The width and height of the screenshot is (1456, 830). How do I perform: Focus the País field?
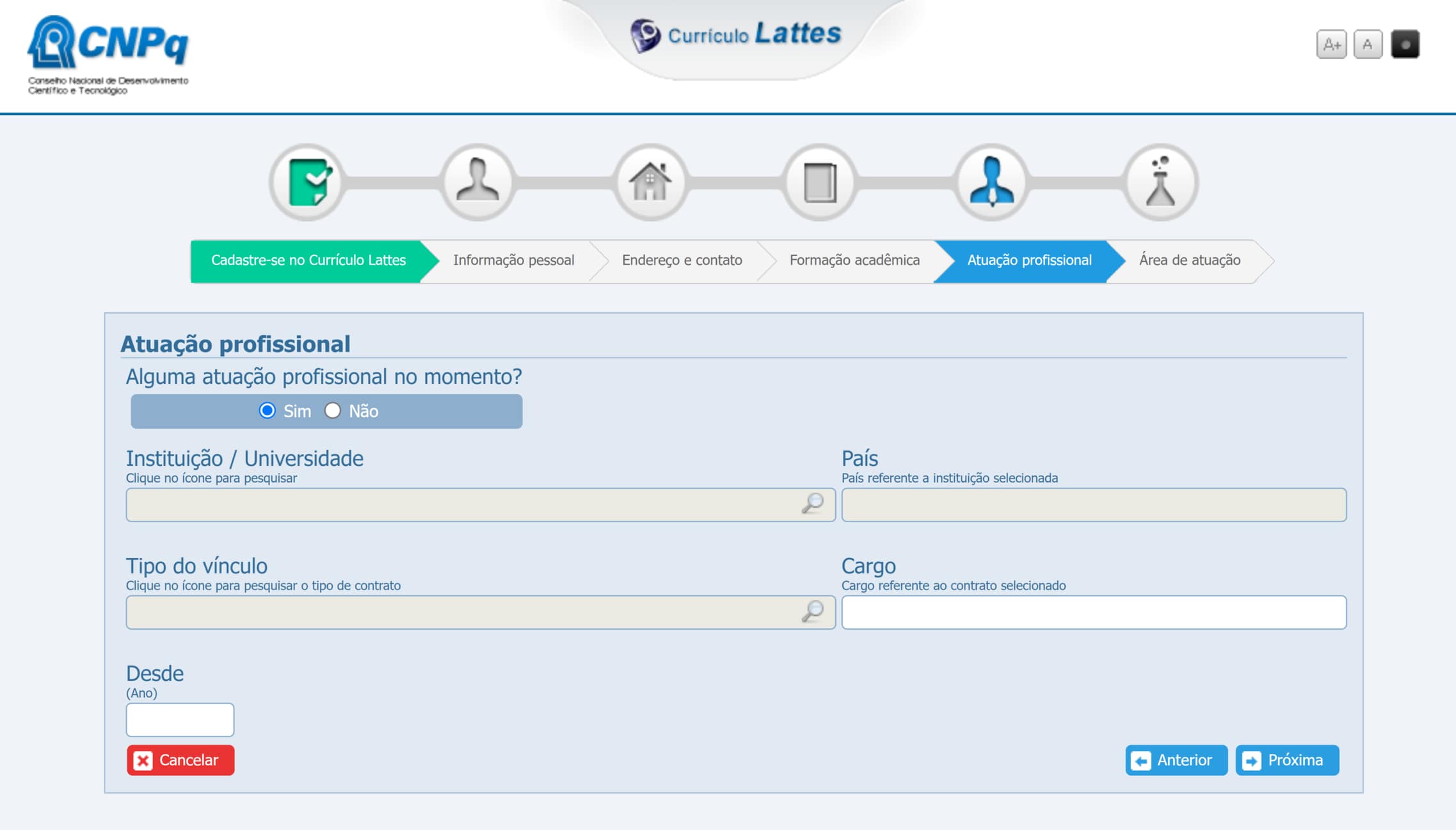pyautogui.click(x=1094, y=505)
